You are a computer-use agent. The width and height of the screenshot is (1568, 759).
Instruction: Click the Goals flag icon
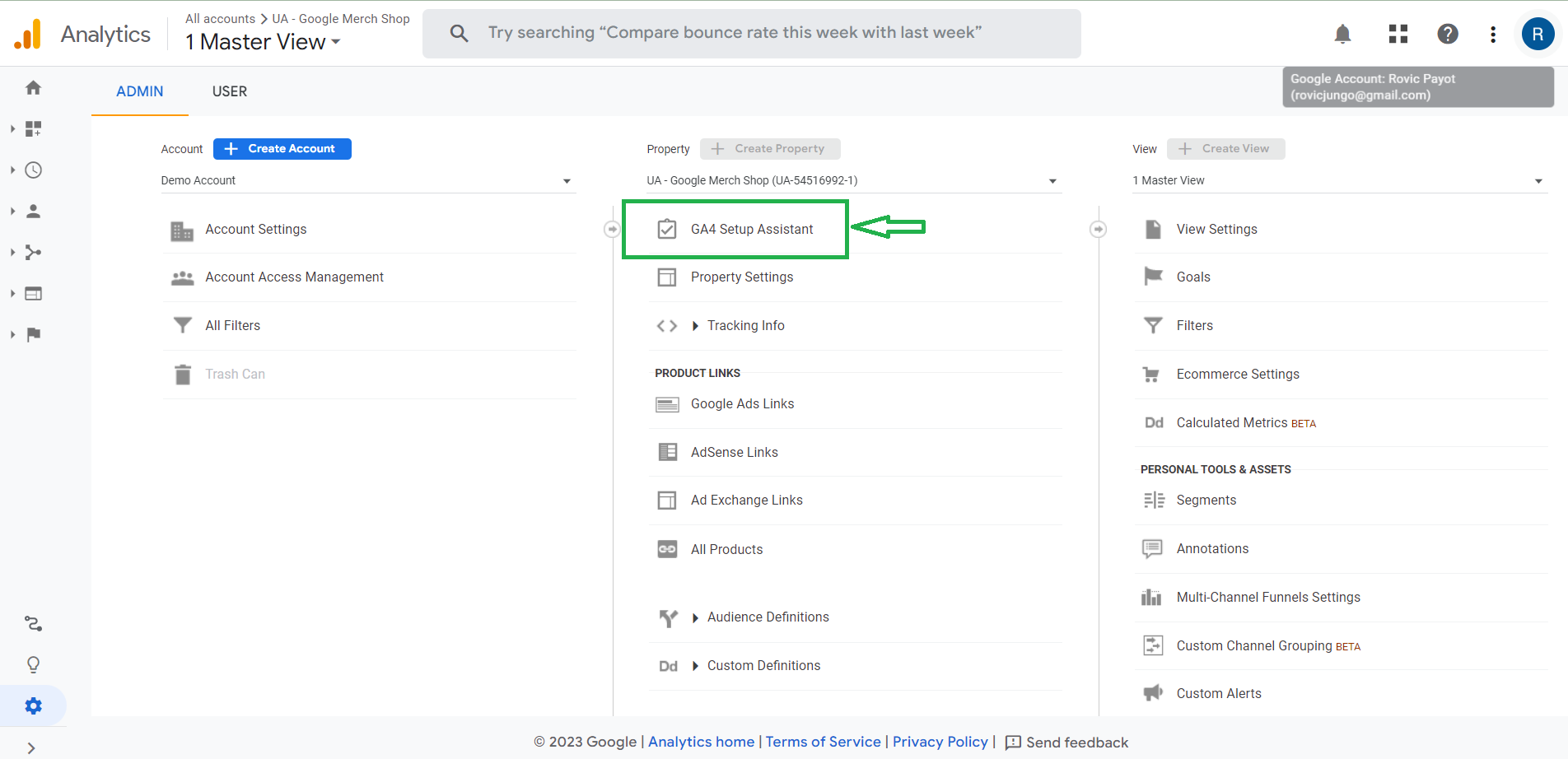[1153, 277]
